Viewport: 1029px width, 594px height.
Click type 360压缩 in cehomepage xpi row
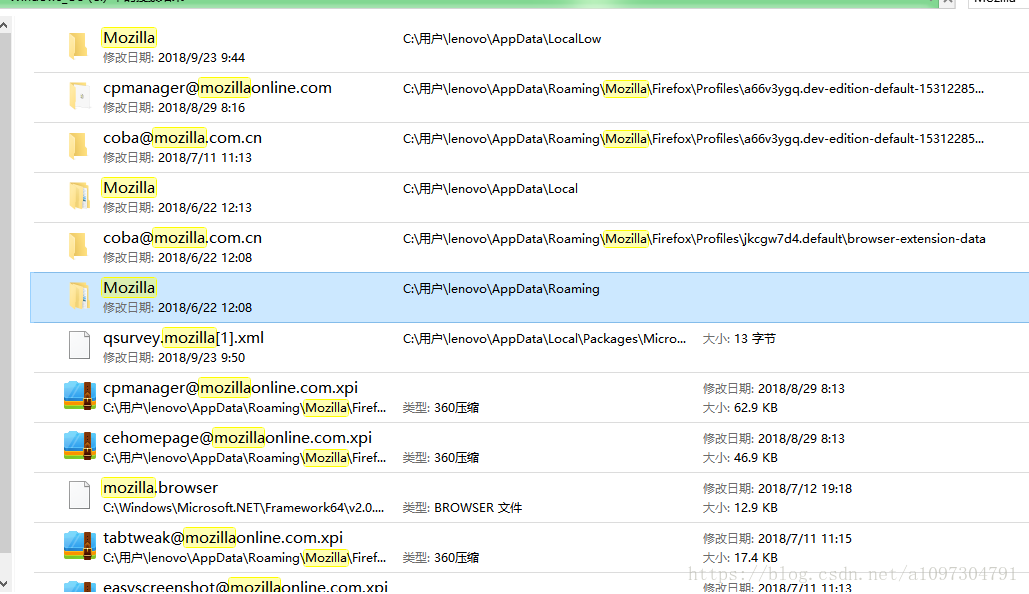456,457
